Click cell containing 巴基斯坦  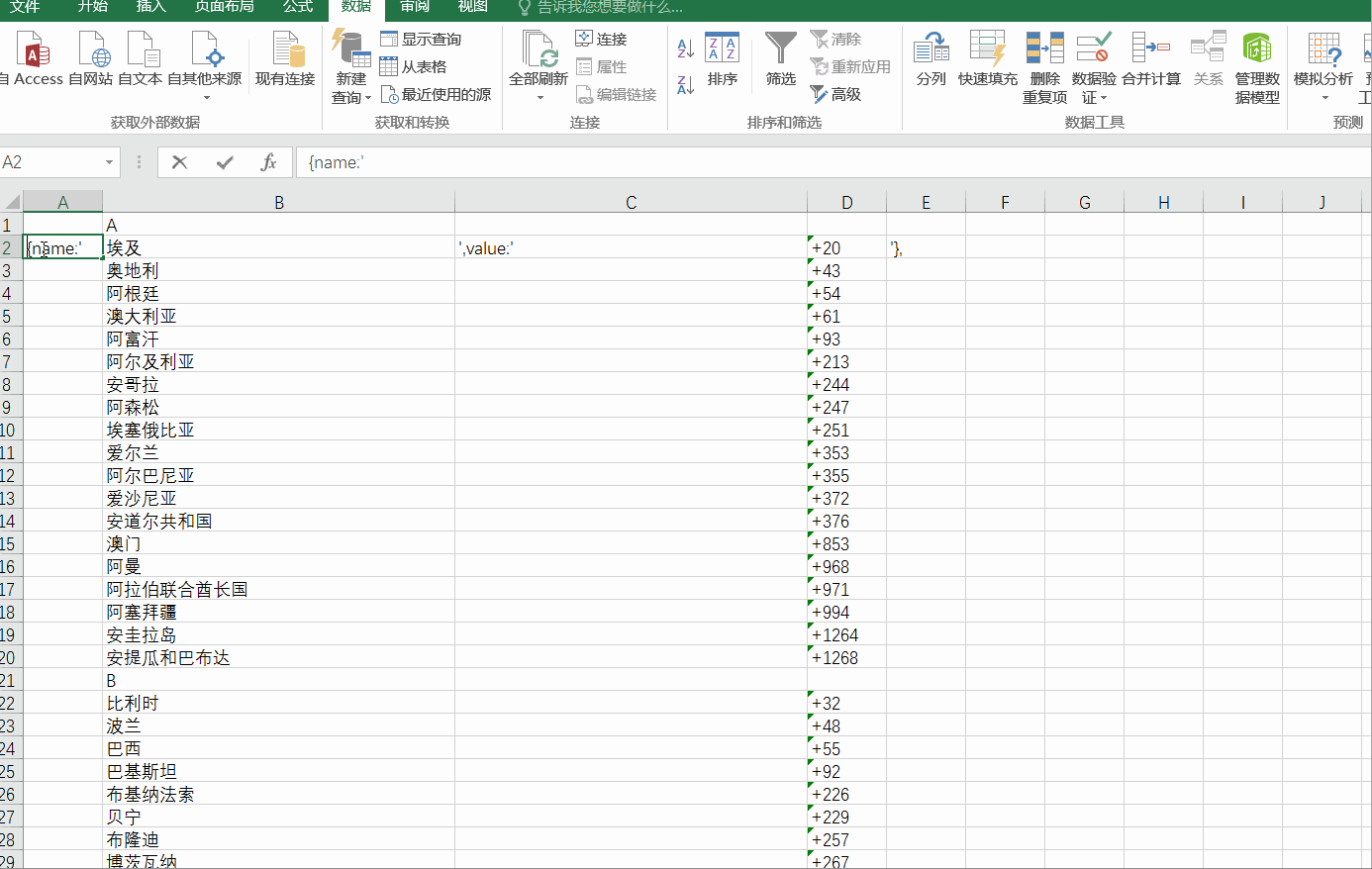(x=279, y=771)
